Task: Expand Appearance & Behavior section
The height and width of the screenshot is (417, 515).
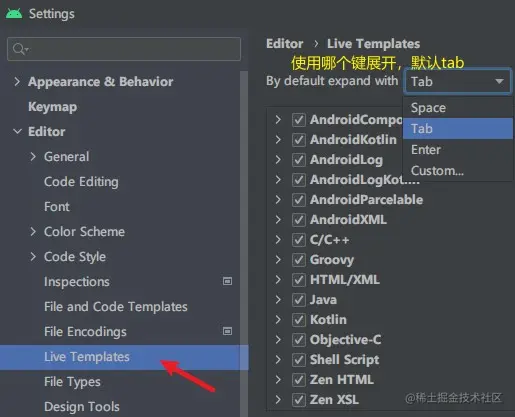Action: tap(17, 82)
